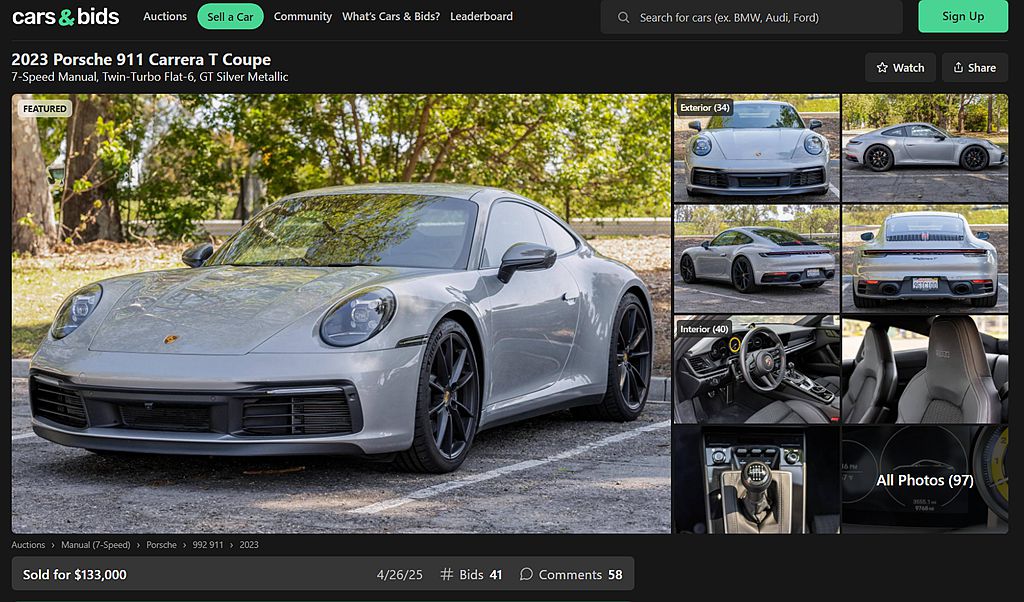Click the 7-Speed Manual subtitle text
Viewport: 1024px width, 602px height.
[x=150, y=77]
